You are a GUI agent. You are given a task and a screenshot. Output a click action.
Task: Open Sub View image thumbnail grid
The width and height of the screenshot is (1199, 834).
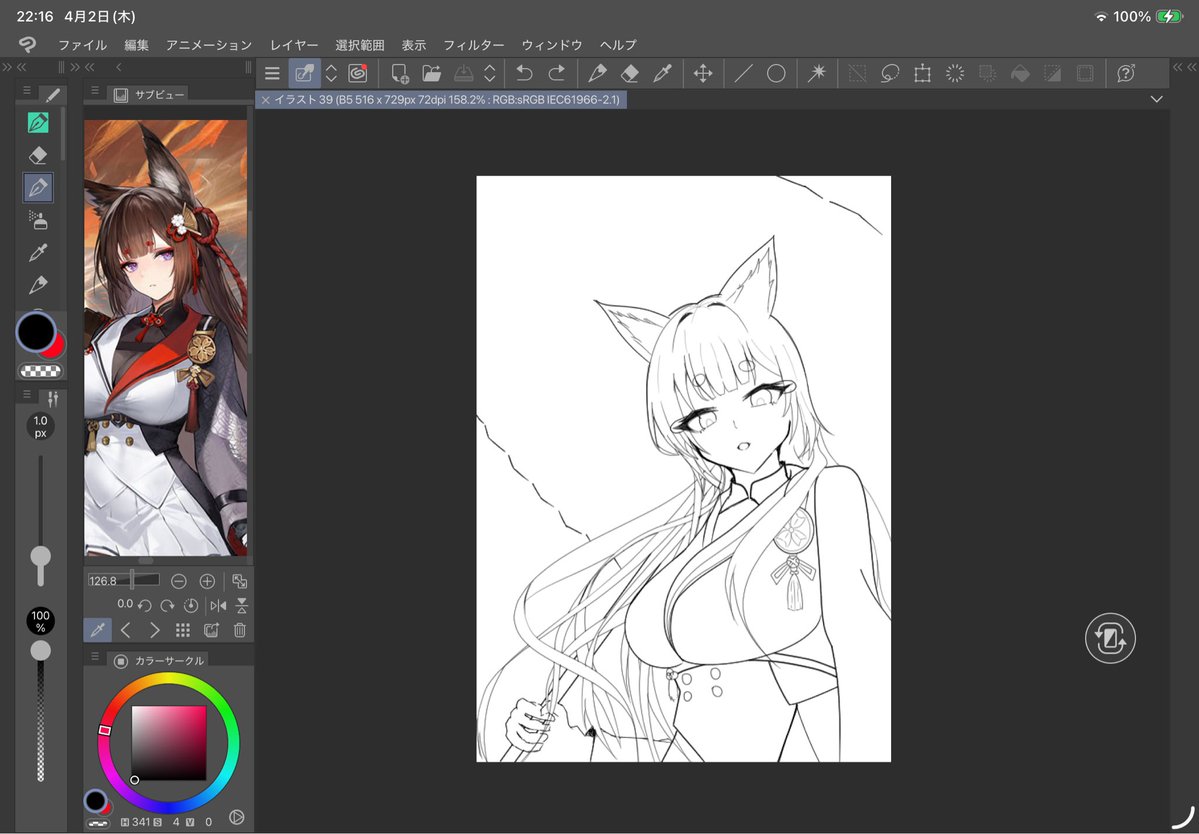(x=183, y=630)
